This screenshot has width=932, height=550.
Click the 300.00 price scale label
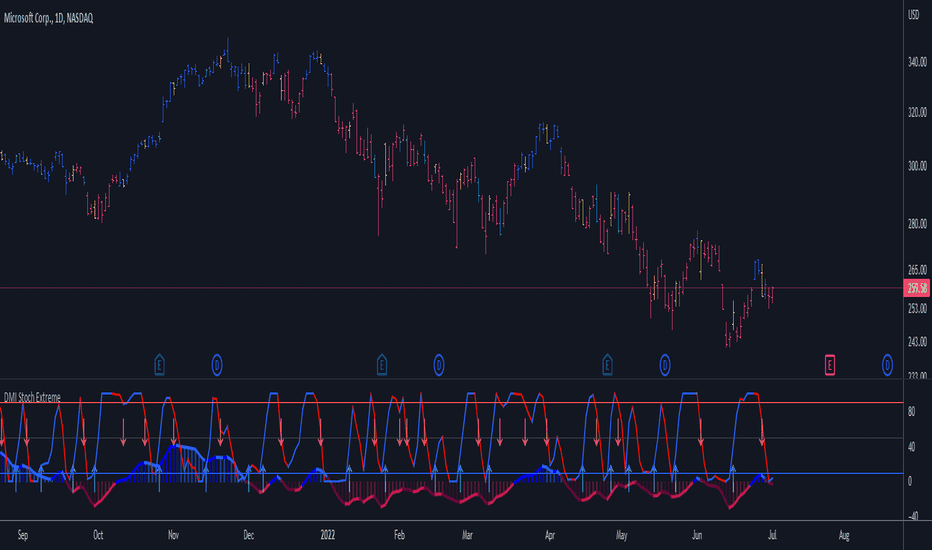(917, 166)
